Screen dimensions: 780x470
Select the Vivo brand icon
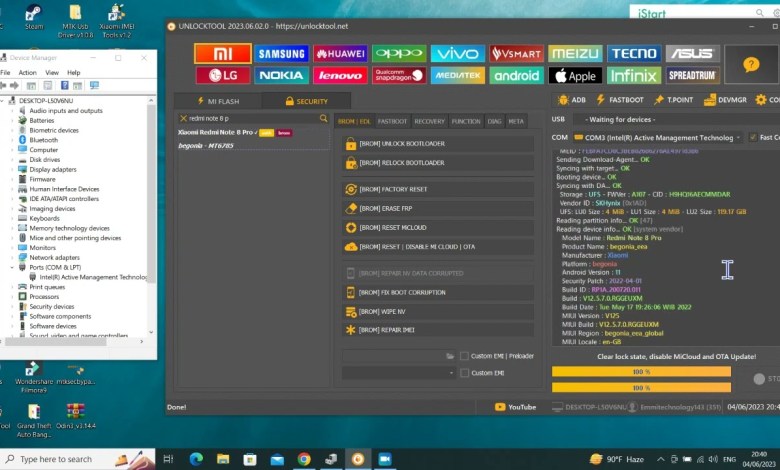[458, 53]
